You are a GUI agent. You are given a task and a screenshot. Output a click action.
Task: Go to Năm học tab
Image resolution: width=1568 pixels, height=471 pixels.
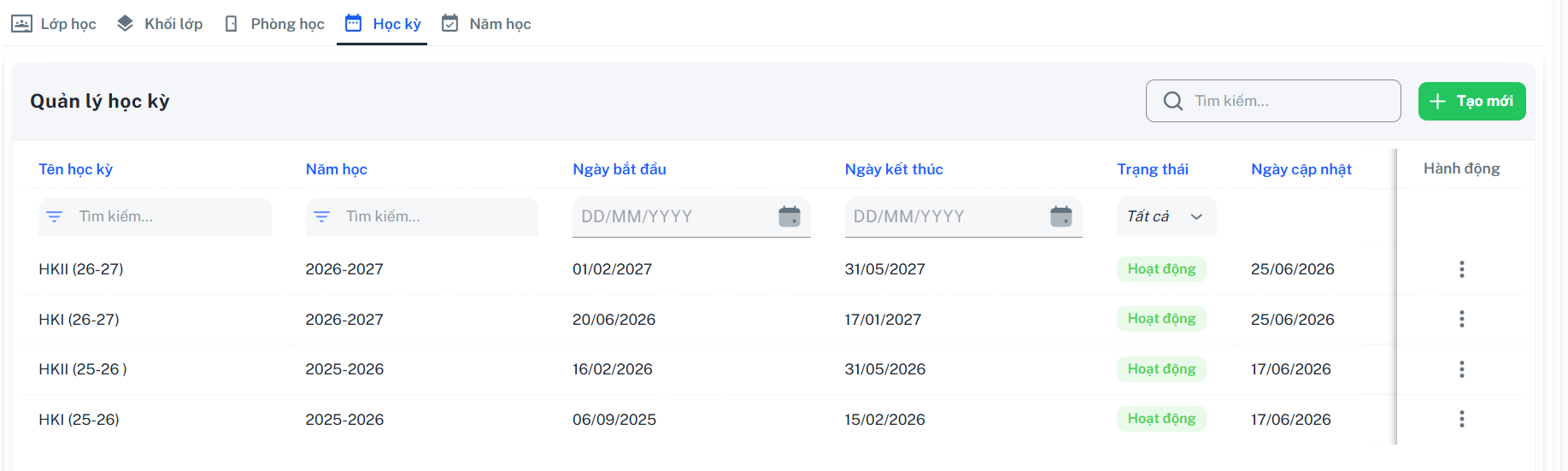click(x=486, y=24)
